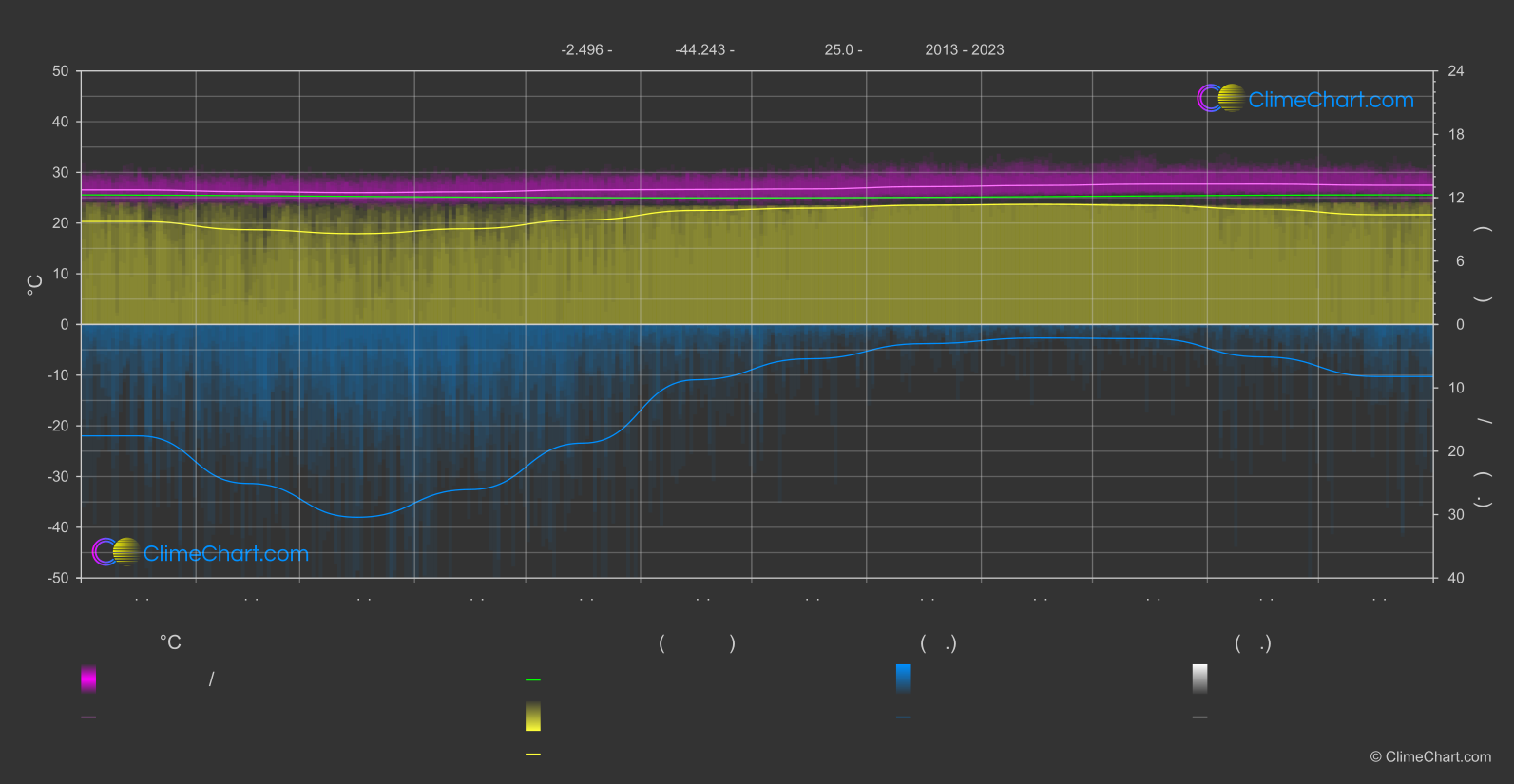Click the ClimeChart.com logo icon at bottom left
The height and width of the screenshot is (784, 1514).
pyautogui.click(x=116, y=552)
